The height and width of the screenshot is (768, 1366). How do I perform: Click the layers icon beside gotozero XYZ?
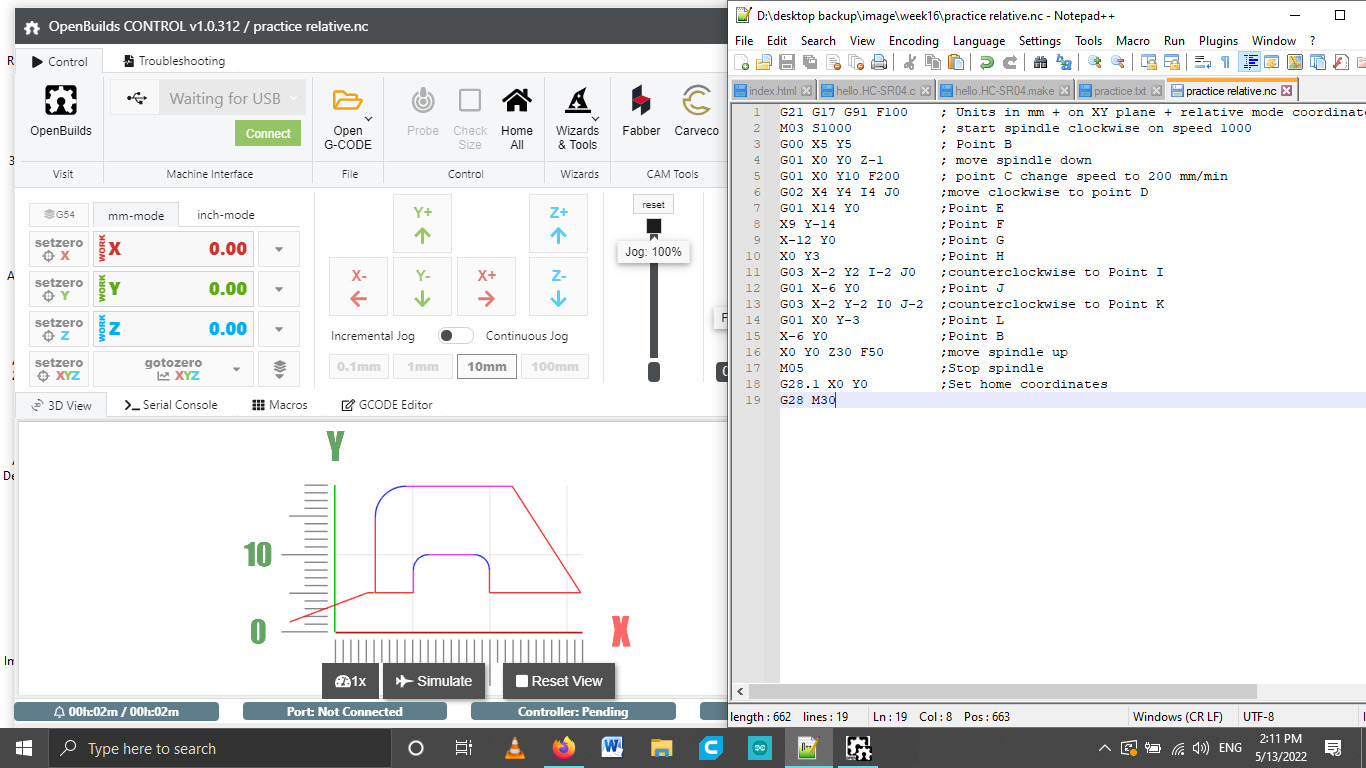[x=279, y=369]
